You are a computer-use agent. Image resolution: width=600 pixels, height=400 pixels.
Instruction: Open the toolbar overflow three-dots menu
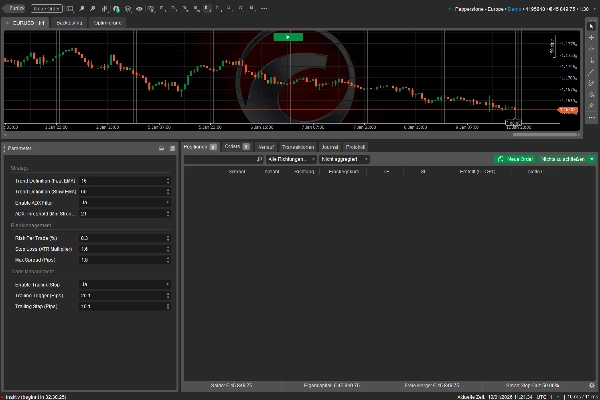pyautogui.click(x=264, y=8)
